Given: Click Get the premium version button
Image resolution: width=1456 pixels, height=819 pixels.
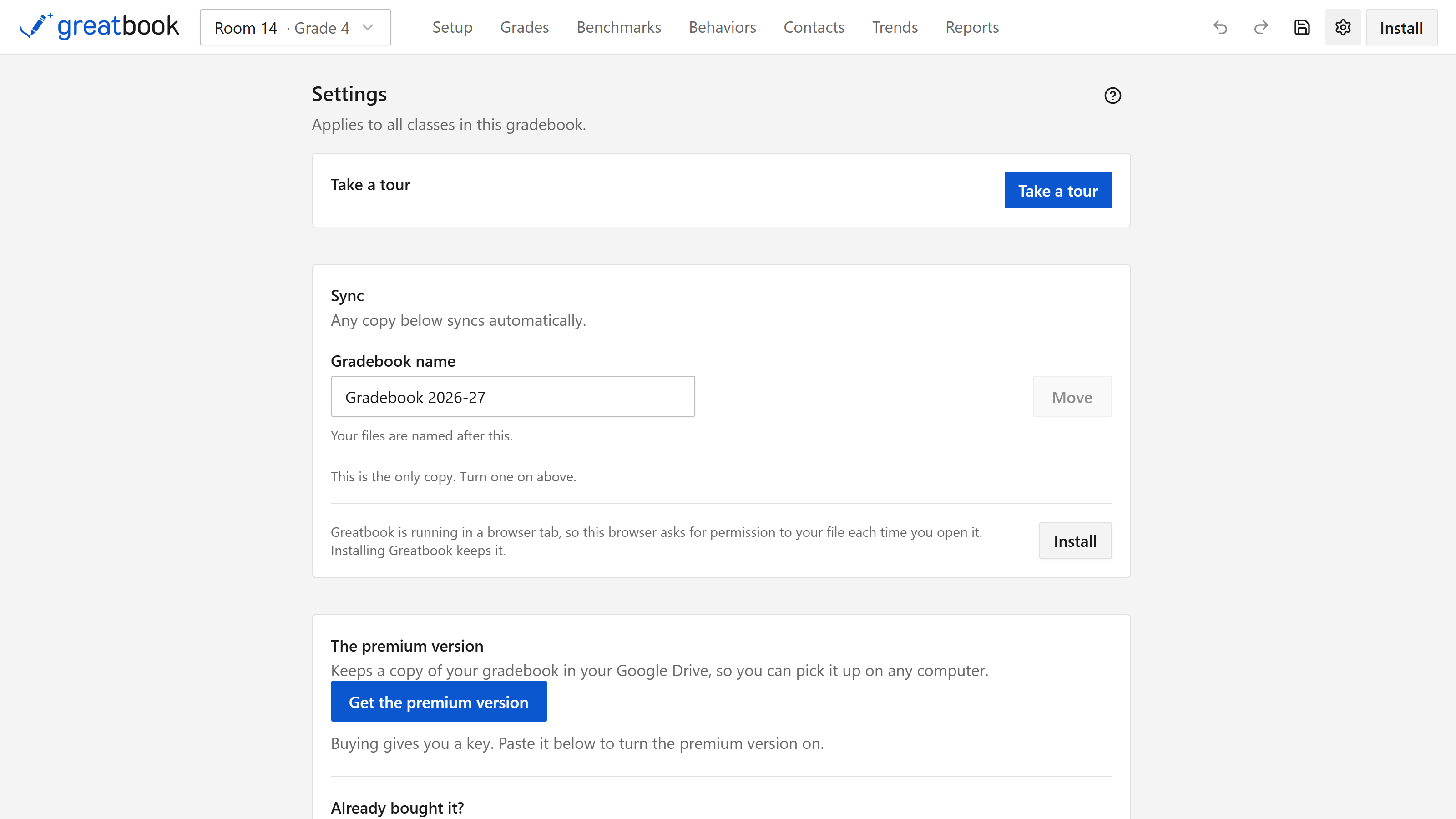Looking at the screenshot, I should pyautogui.click(x=439, y=702).
